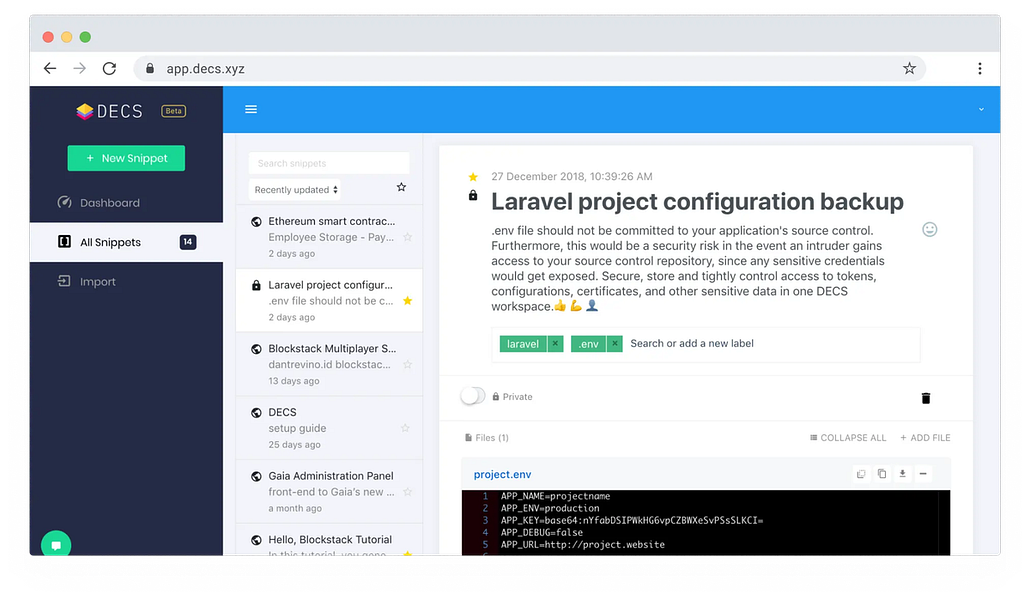Go back in browser
1030x600 pixels.
[x=50, y=68]
